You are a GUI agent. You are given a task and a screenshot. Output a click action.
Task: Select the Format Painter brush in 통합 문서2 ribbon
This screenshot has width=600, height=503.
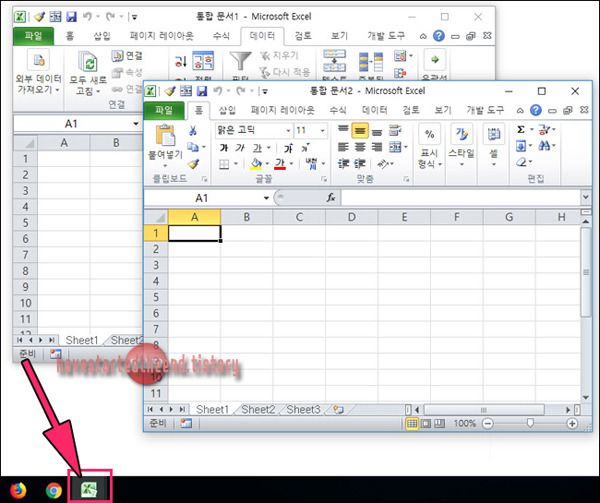click(193, 164)
